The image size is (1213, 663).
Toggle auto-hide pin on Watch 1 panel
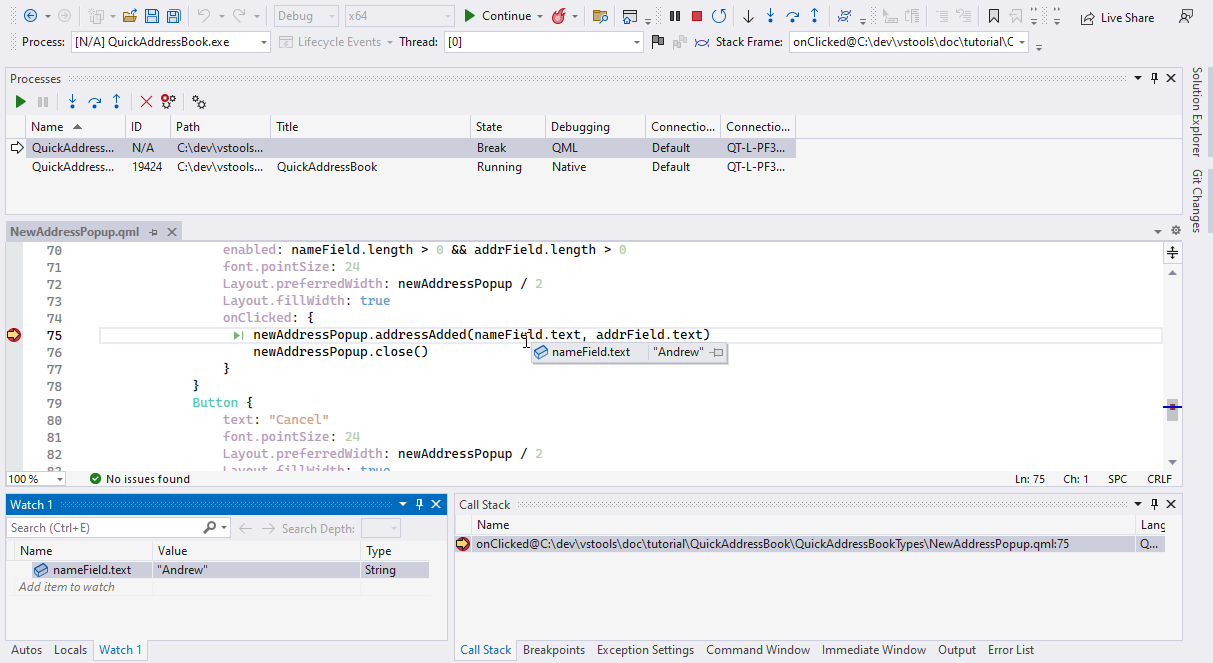point(419,505)
